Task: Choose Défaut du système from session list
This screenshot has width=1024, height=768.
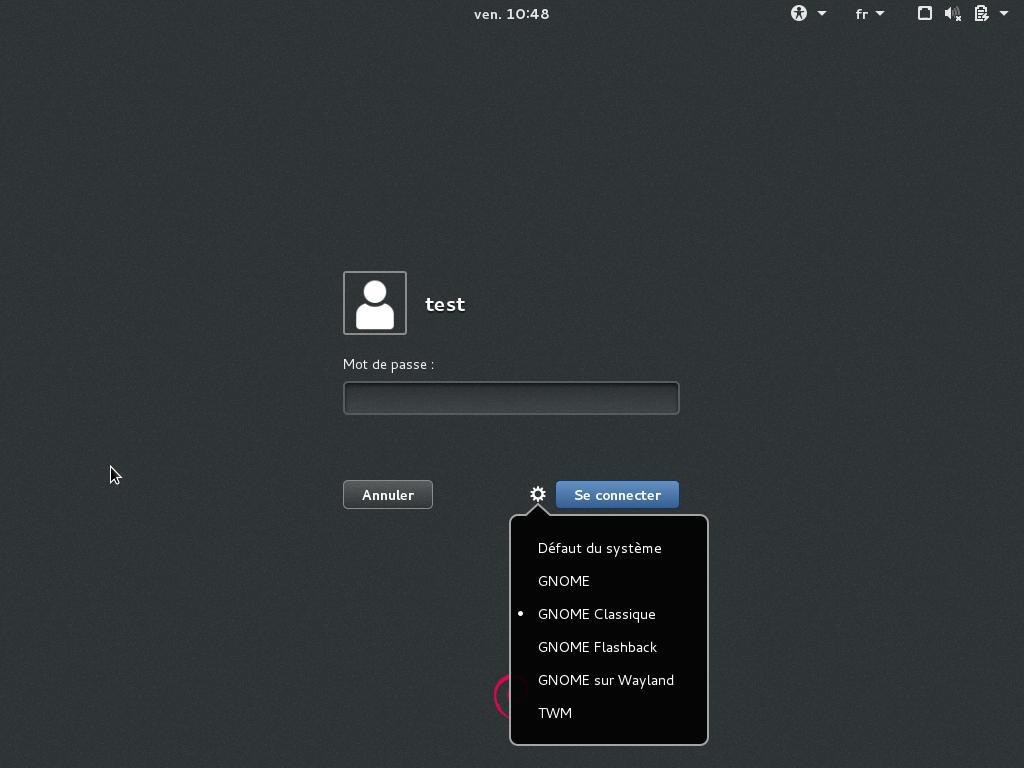Action: click(600, 548)
